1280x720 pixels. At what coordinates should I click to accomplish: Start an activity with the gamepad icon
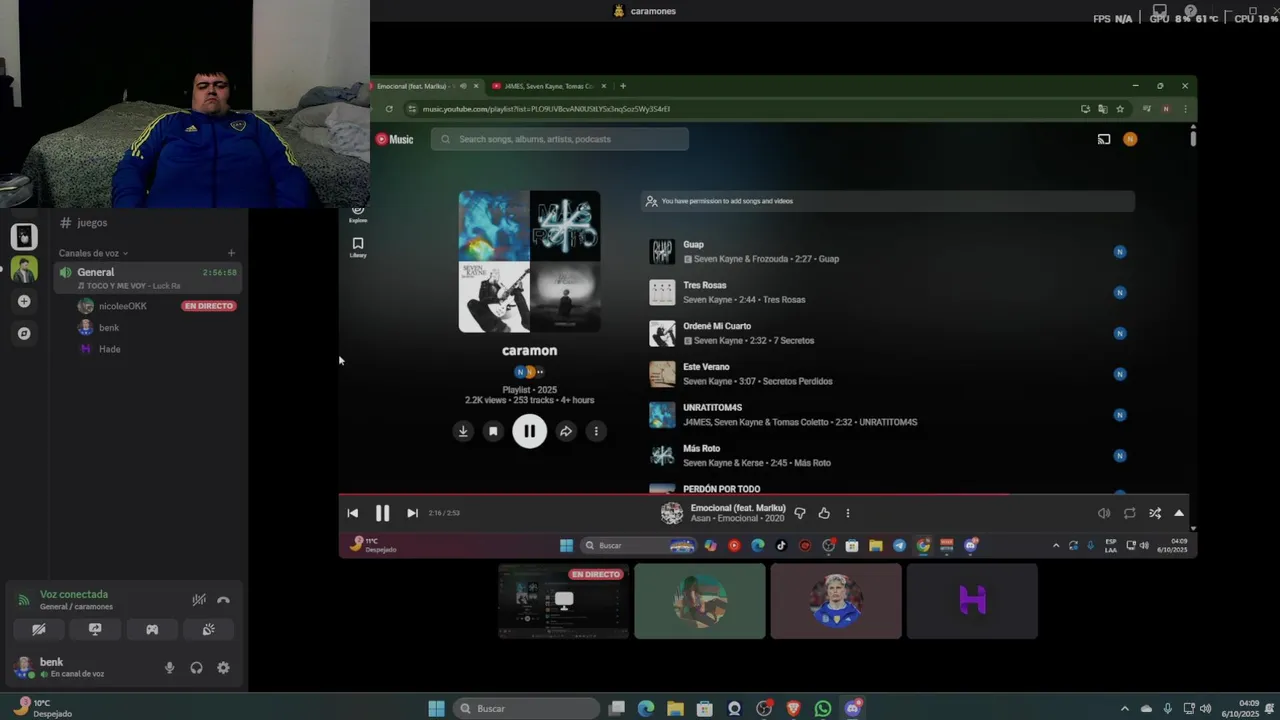[x=152, y=629]
